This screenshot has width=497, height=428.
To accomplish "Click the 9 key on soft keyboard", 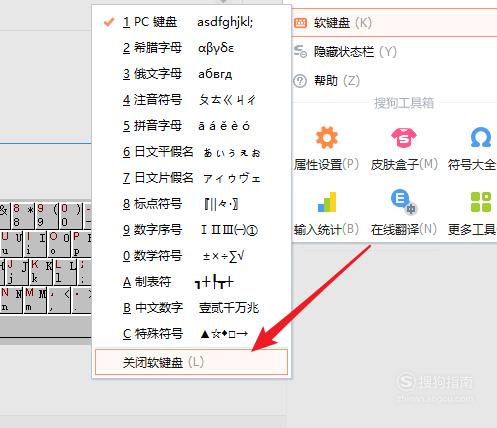I will coord(46,215).
